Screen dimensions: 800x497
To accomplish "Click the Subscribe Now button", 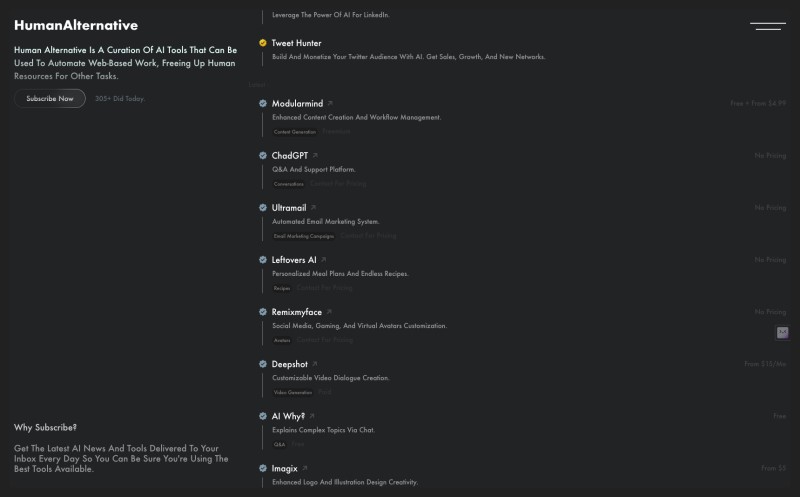I will 50,98.
